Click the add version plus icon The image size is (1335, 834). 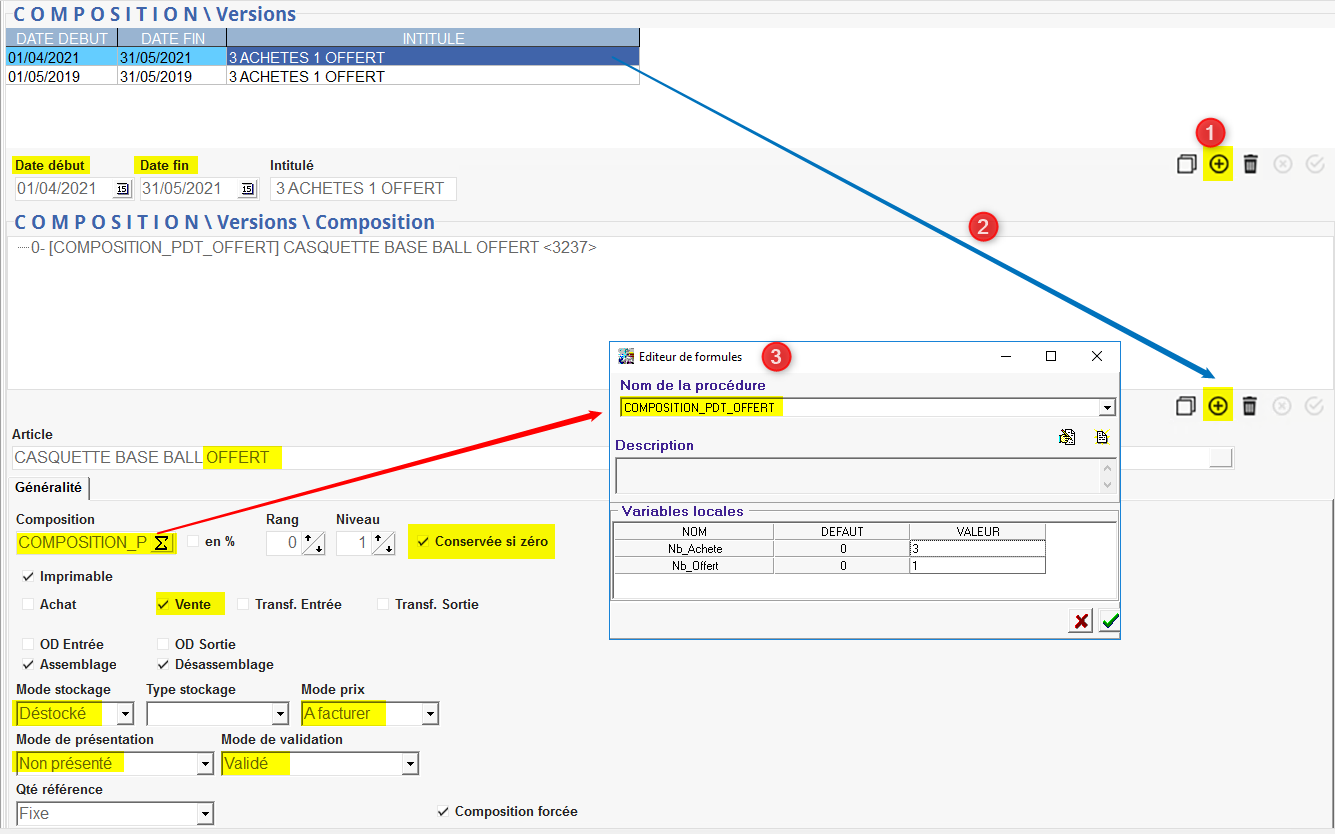pos(1218,165)
